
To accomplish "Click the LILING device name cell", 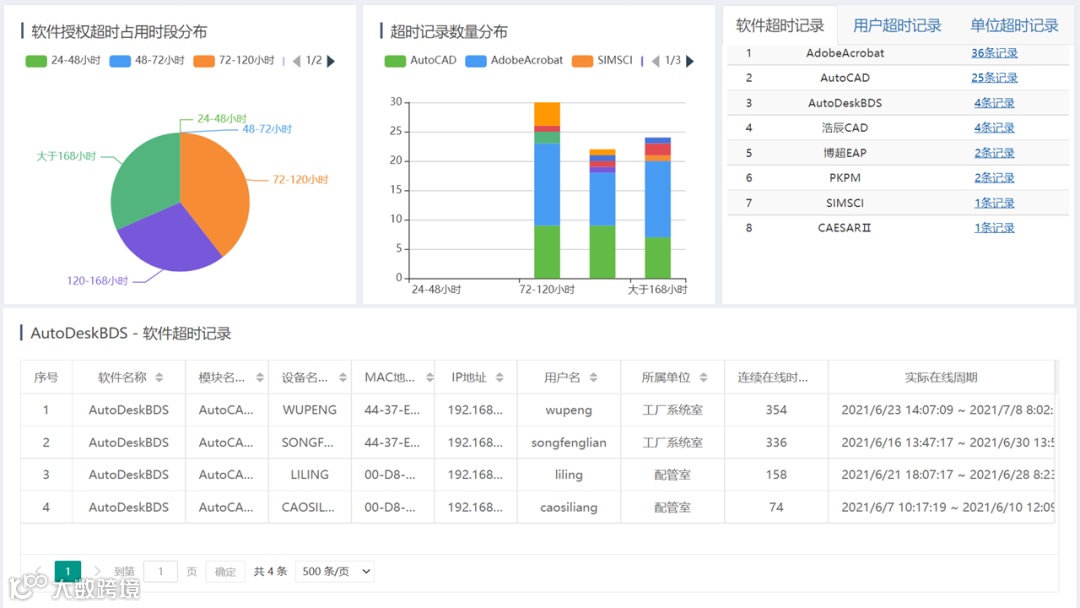I will [310, 474].
